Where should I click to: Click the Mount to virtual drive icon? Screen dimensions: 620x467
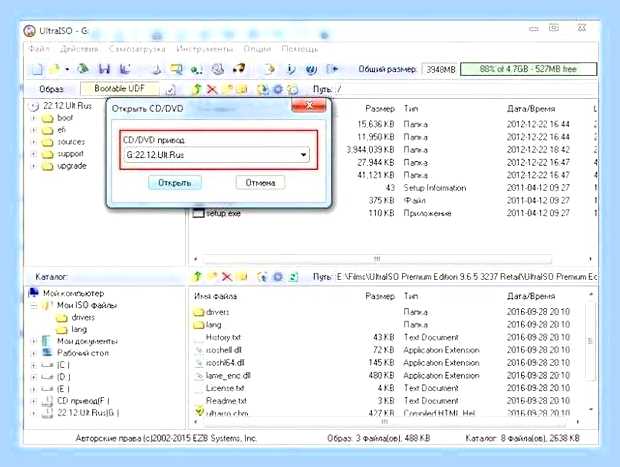[x=217, y=70]
